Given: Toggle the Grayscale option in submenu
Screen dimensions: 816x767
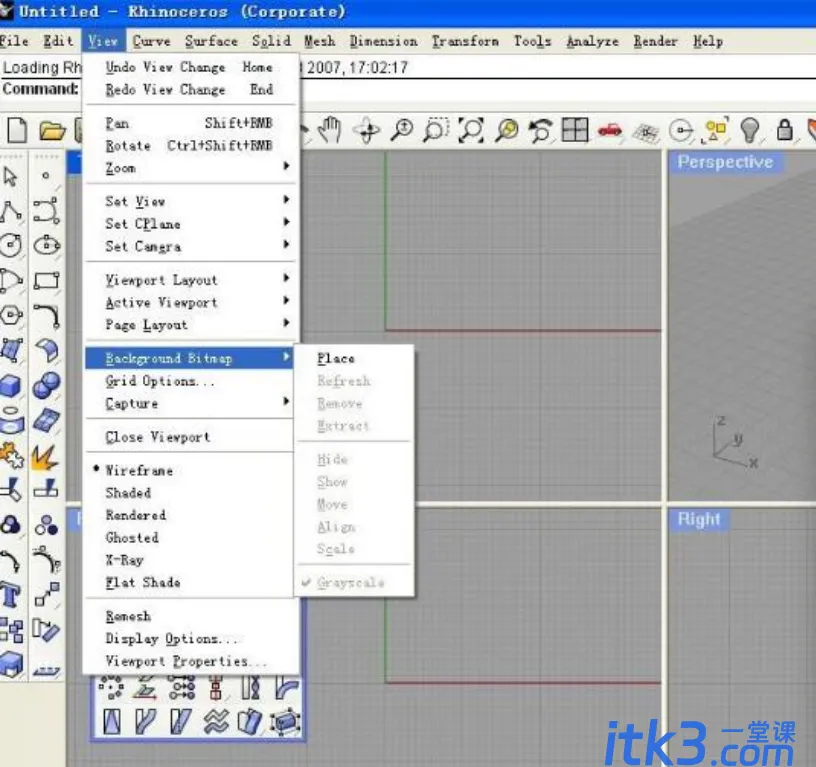Looking at the screenshot, I should click(x=355, y=583).
